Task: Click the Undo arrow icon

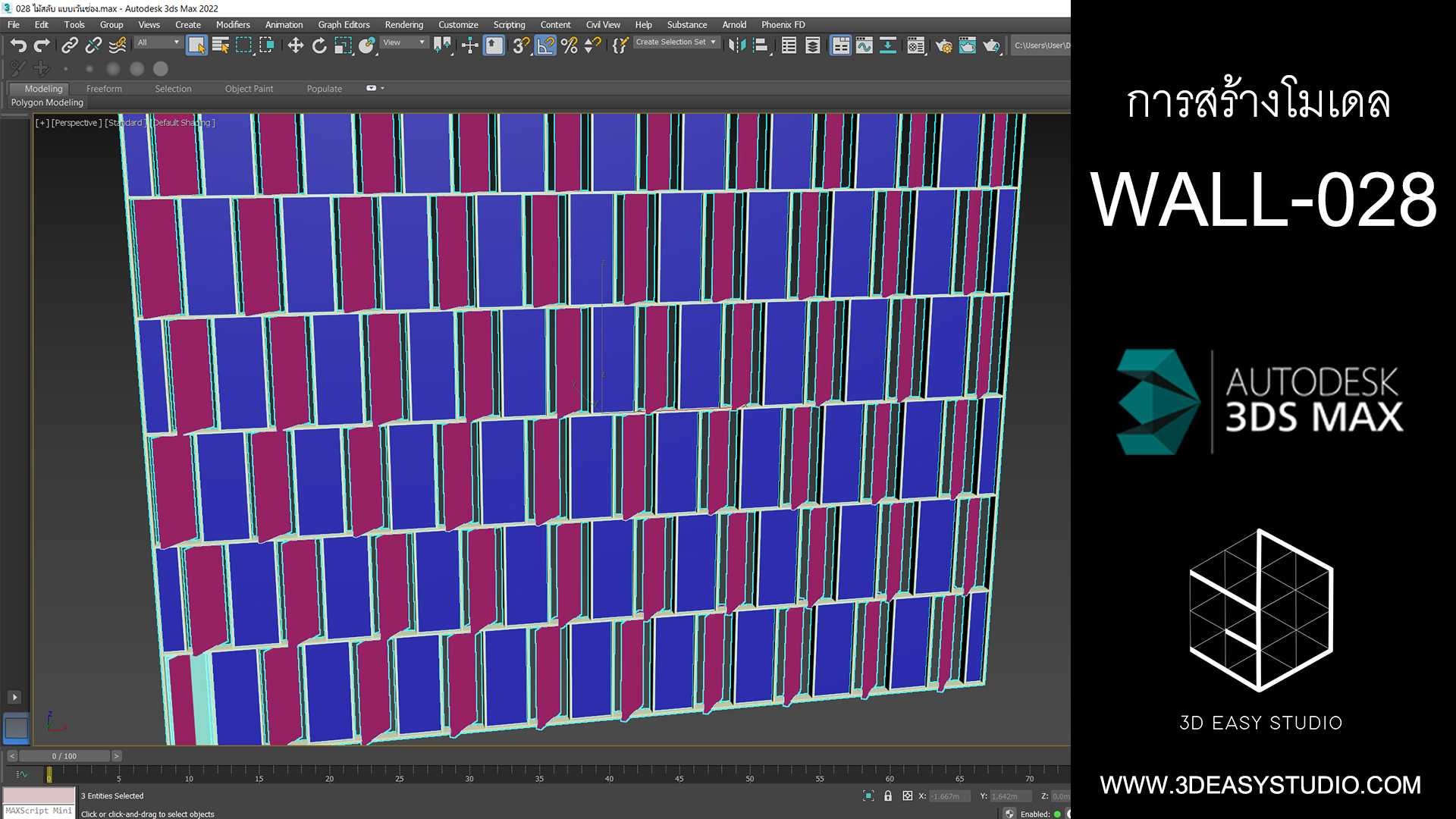Action: (18, 45)
